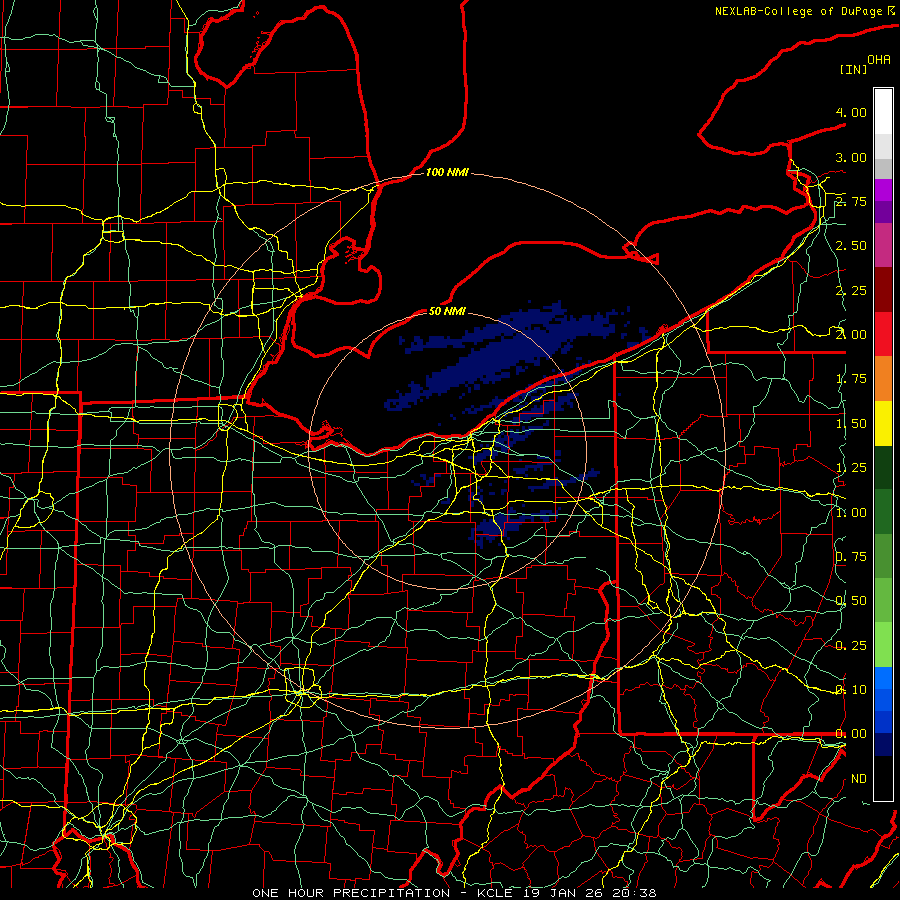Click the 2.50 legend value
Image resolution: width=900 pixels, height=900 pixels.
[x=851, y=246]
